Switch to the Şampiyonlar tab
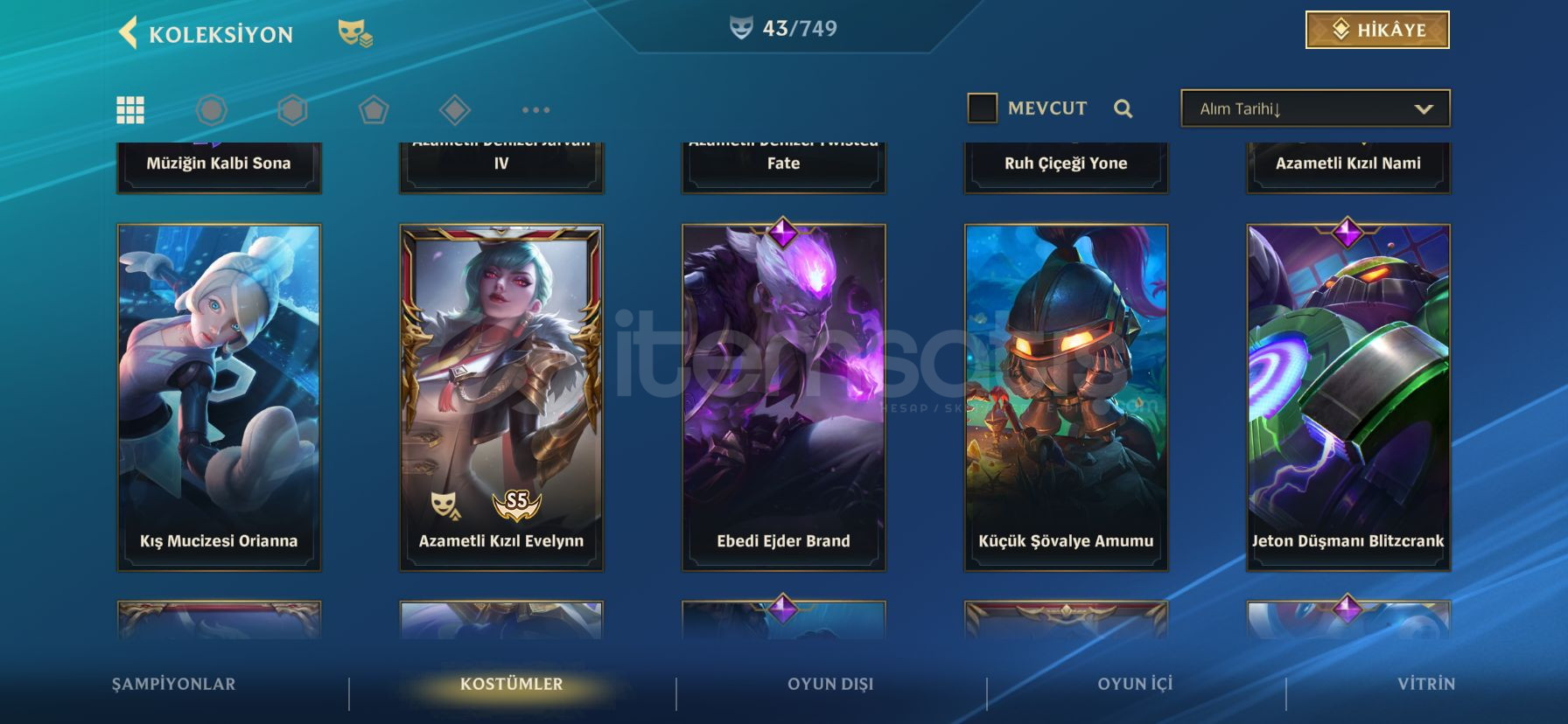 (x=173, y=684)
